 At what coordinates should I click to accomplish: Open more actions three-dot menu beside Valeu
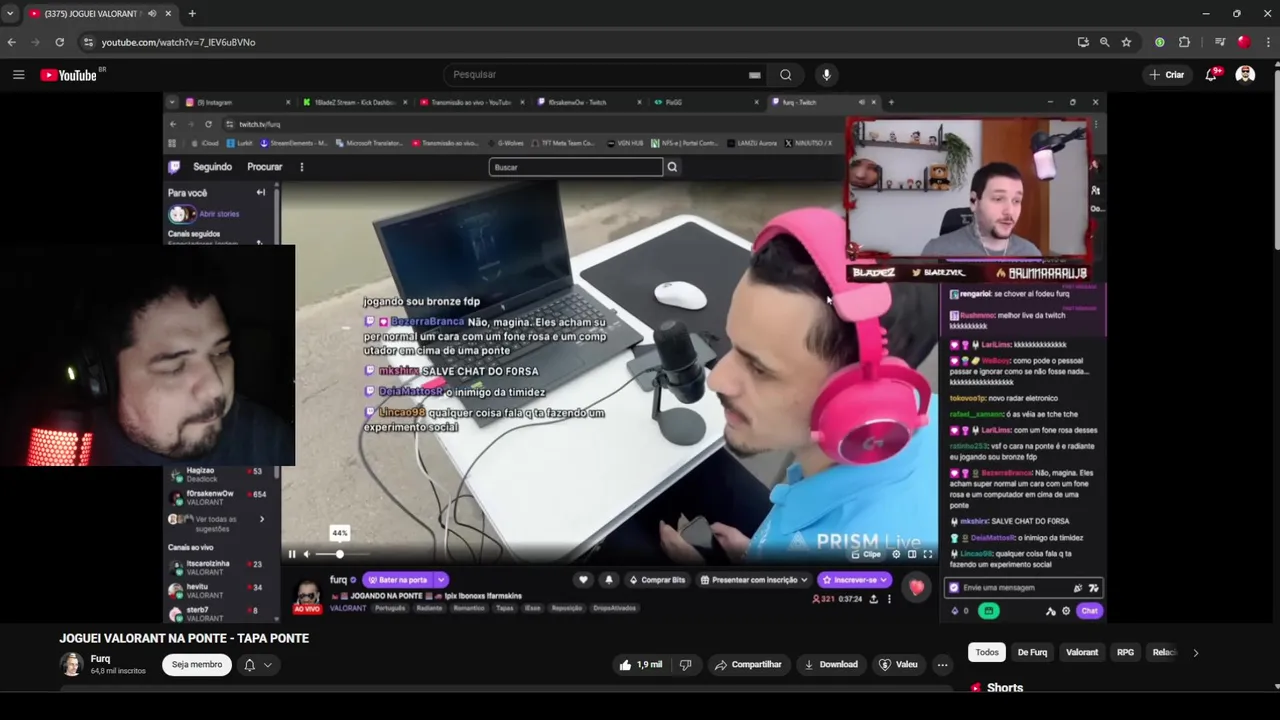[x=942, y=665]
